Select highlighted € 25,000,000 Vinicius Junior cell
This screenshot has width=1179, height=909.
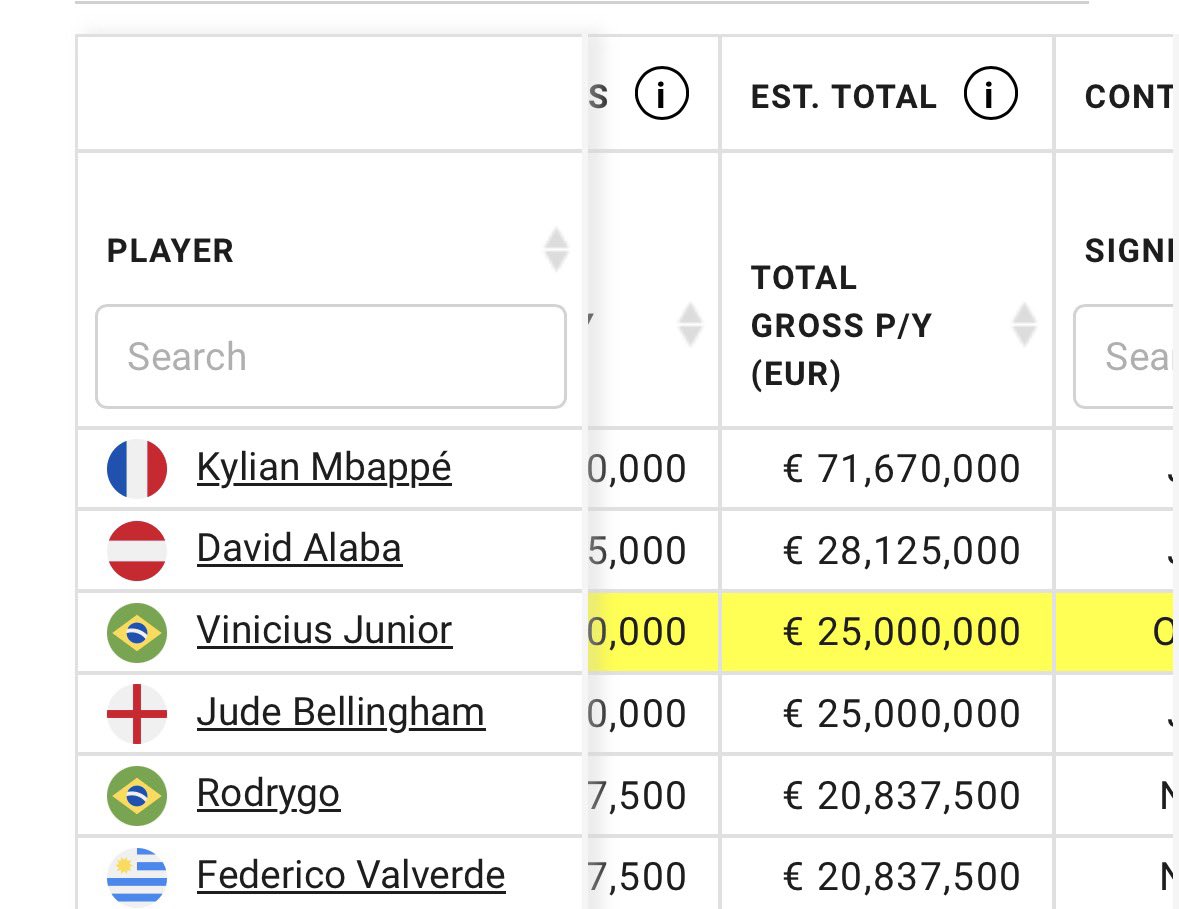[887, 632]
